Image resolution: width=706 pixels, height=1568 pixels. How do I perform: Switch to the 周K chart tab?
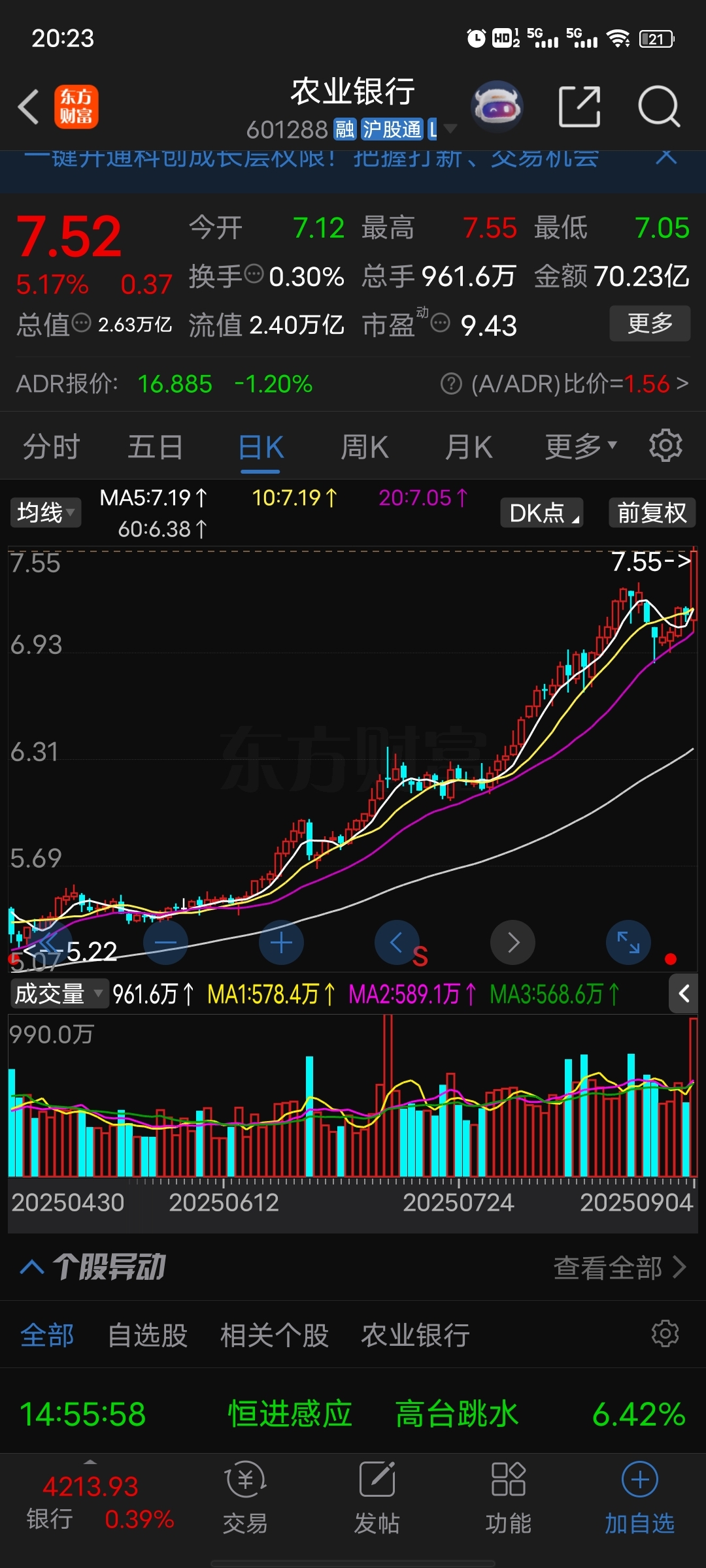point(364,448)
